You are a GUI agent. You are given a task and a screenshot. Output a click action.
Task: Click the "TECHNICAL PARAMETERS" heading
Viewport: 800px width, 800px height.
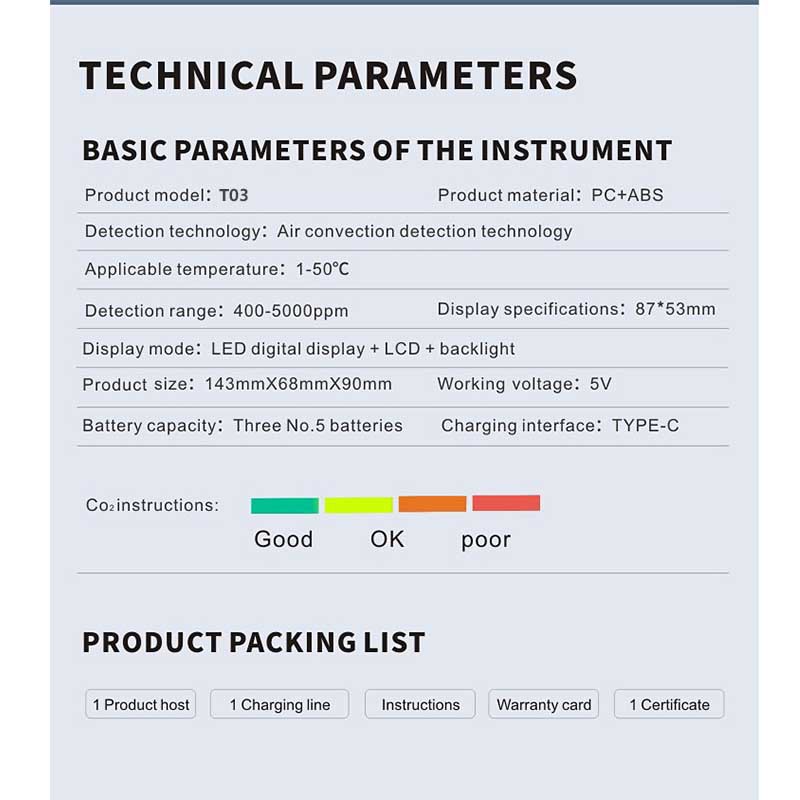coord(328,76)
